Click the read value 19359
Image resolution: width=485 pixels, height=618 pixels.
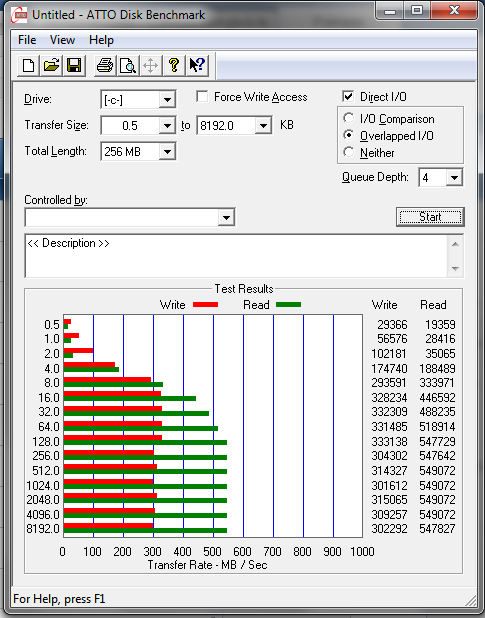click(x=440, y=325)
